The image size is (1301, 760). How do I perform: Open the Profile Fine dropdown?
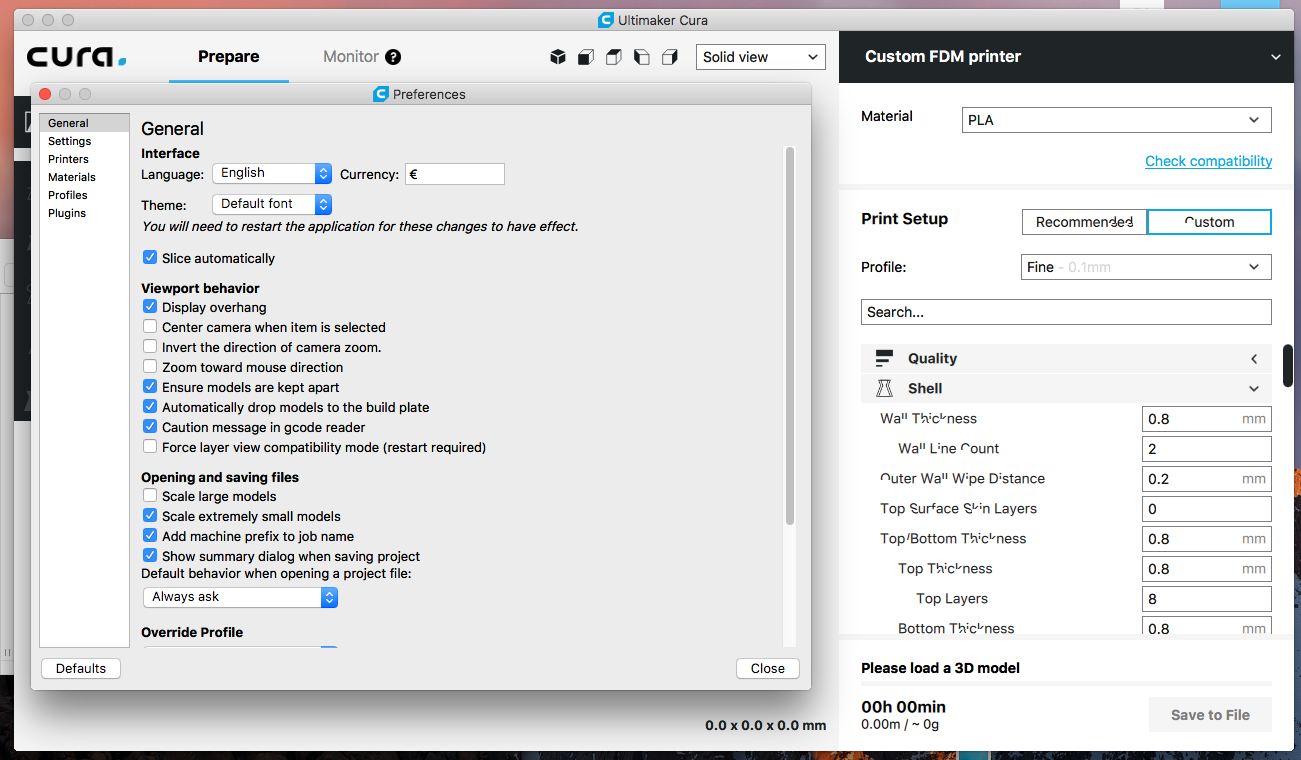tap(1146, 267)
